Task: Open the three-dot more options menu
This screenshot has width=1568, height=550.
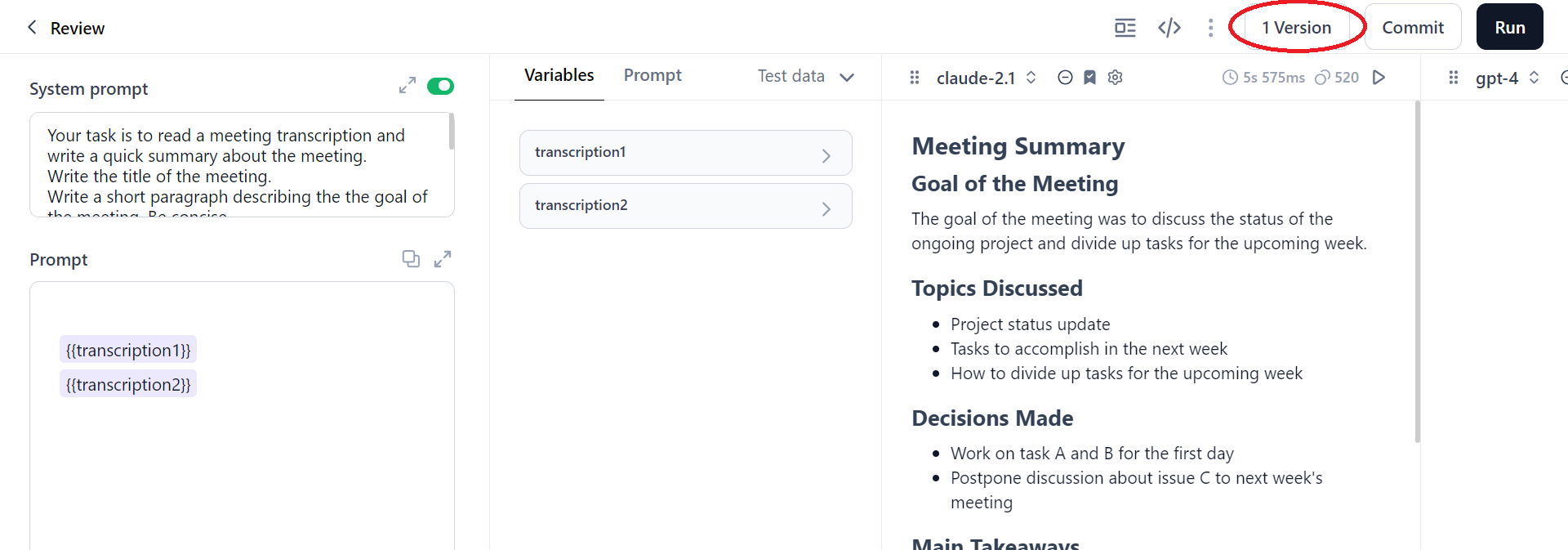Action: point(1210,28)
